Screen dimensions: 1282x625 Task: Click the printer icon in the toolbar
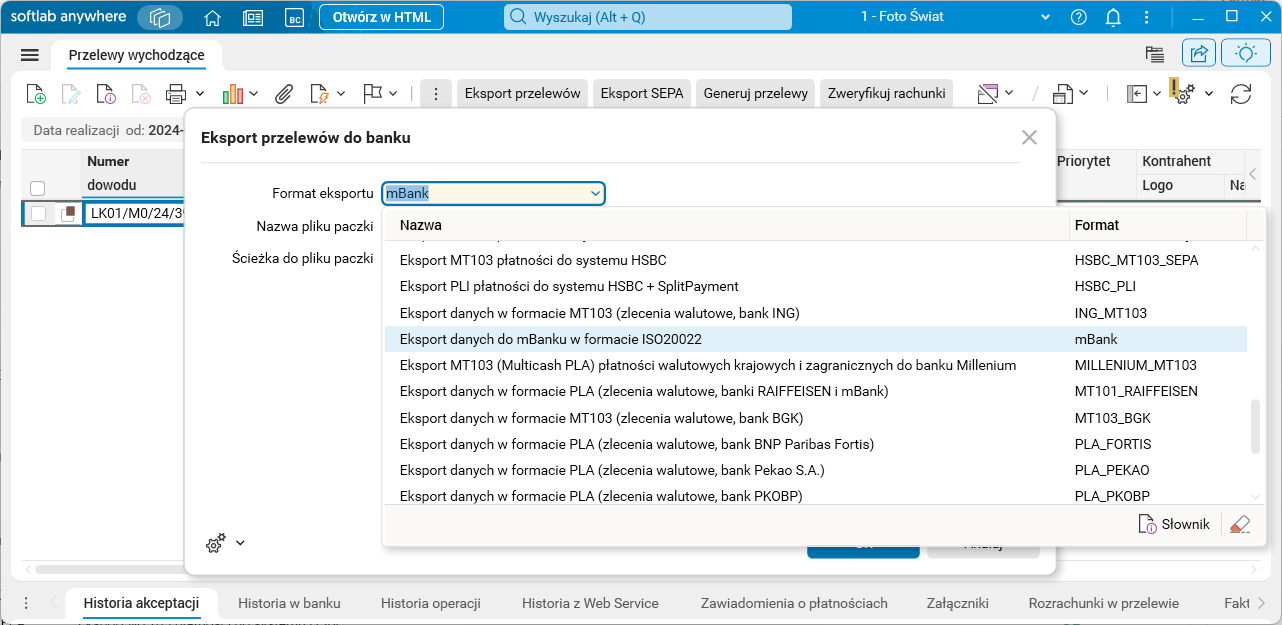pos(176,94)
